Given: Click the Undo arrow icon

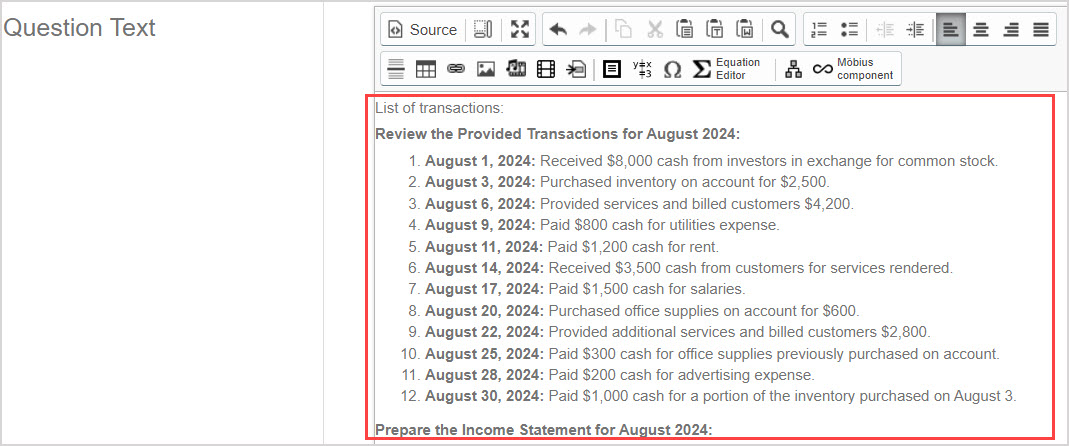Looking at the screenshot, I should tap(558, 30).
